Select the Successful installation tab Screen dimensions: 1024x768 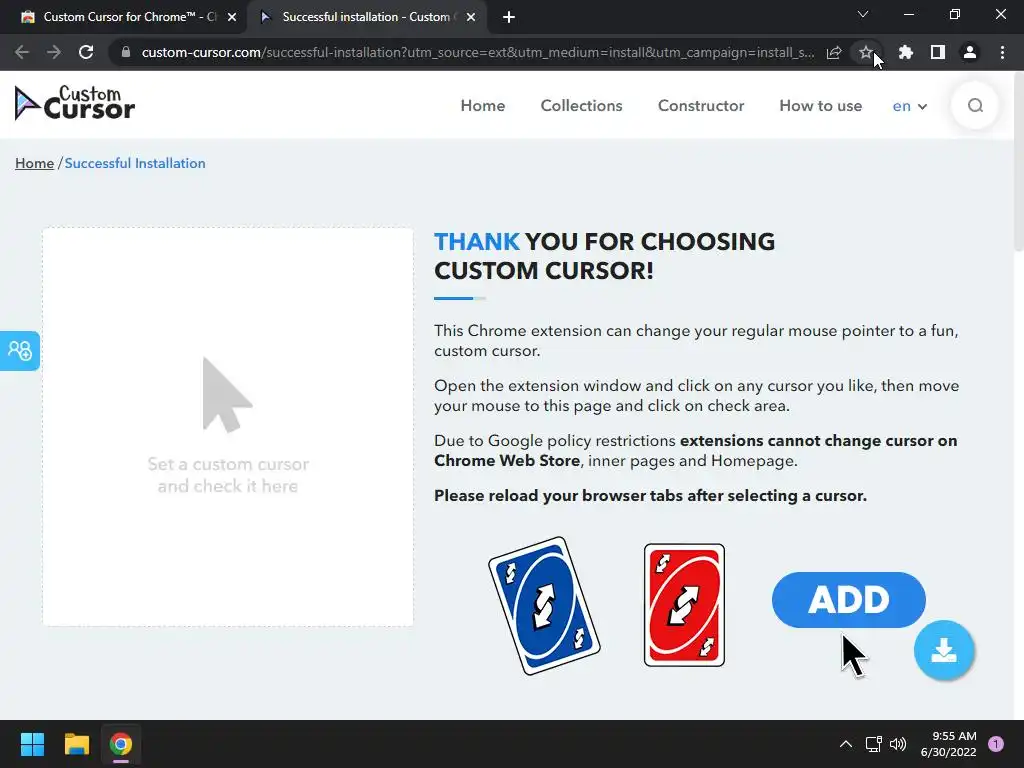click(x=366, y=17)
